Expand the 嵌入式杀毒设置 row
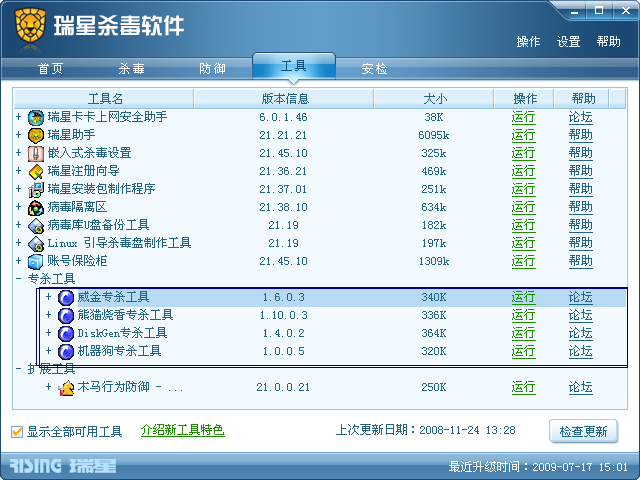640x480 pixels. pos(18,153)
